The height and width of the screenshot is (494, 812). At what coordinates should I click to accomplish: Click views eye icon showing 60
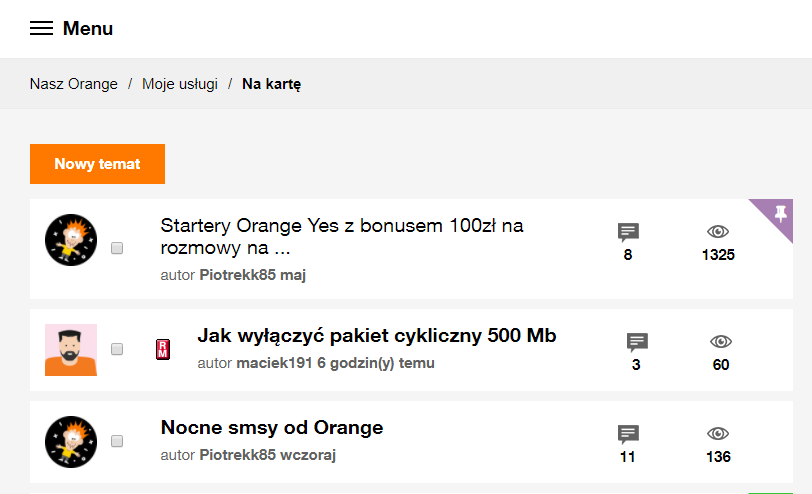pos(720,342)
